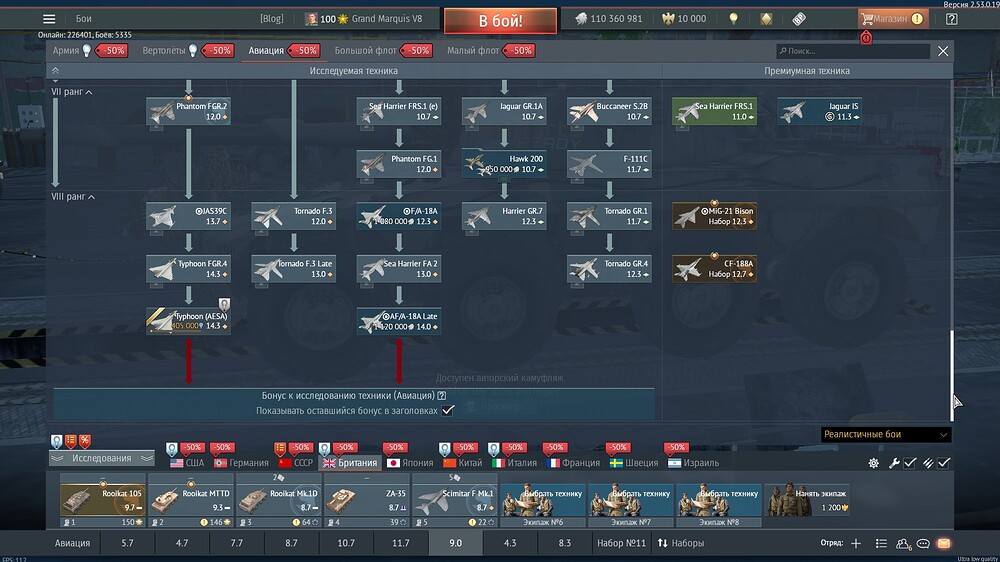Toggle the first checkmark beside the wrench

[909, 463]
